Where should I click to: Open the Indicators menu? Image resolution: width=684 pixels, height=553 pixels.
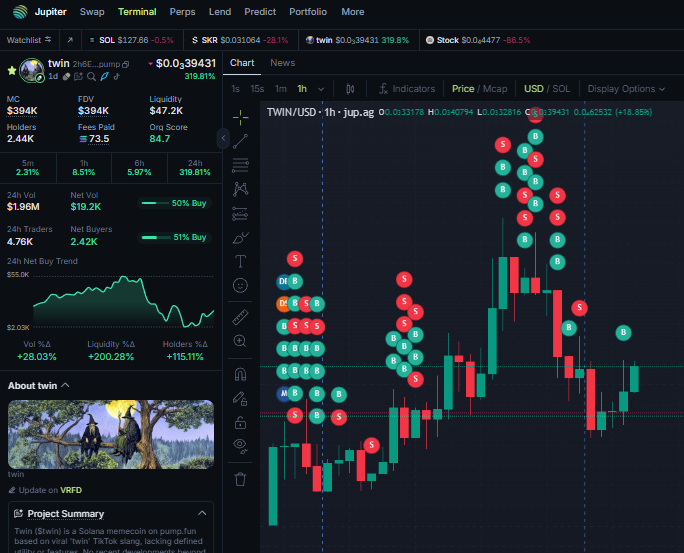click(x=407, y=89)
